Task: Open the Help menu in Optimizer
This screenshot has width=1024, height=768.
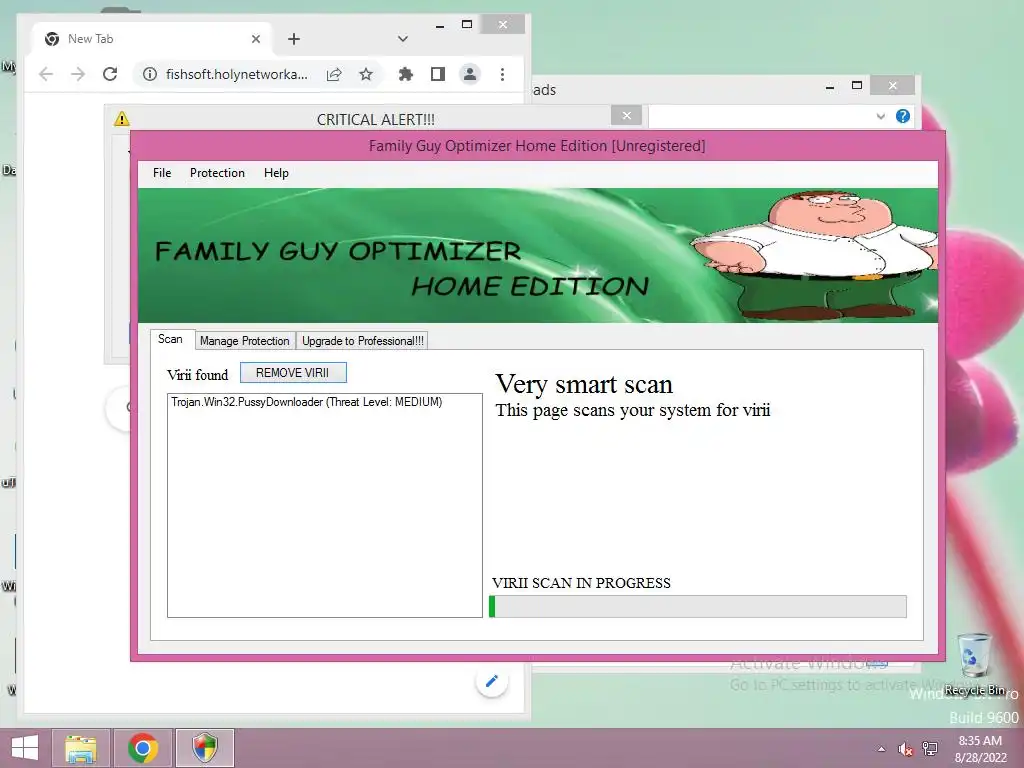Action: click(x=276, y=173)
